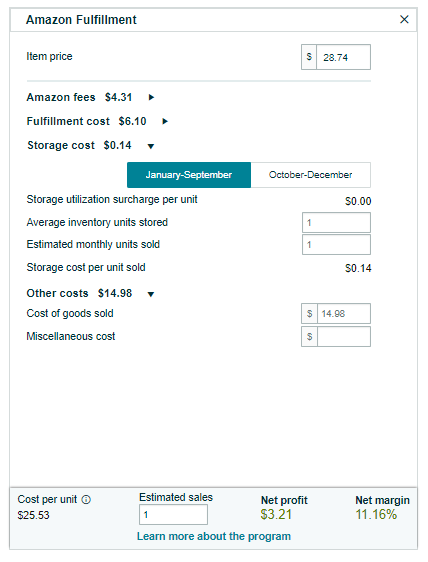Select the January-September storage period
The width and height of the screenshot is (428, 562).
pos(189,175)
